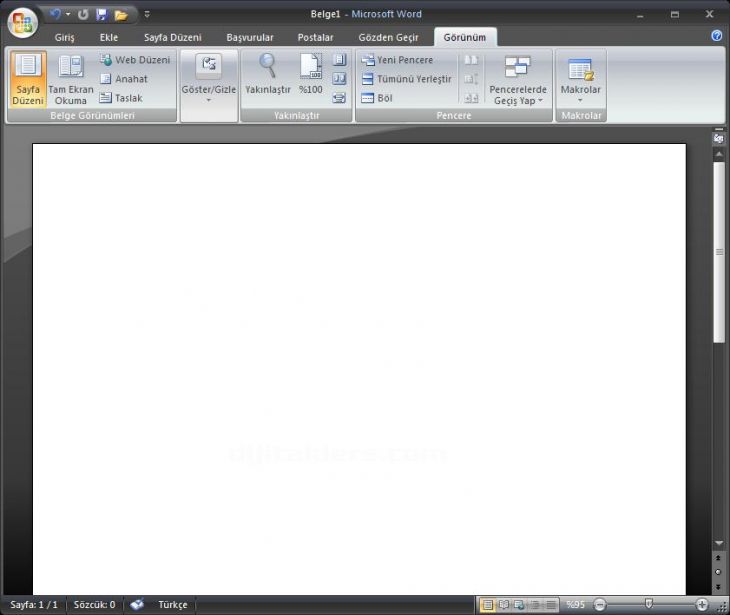Click Yeni Pencere
This screenshot has height=615, width=730.
point(398,60)
